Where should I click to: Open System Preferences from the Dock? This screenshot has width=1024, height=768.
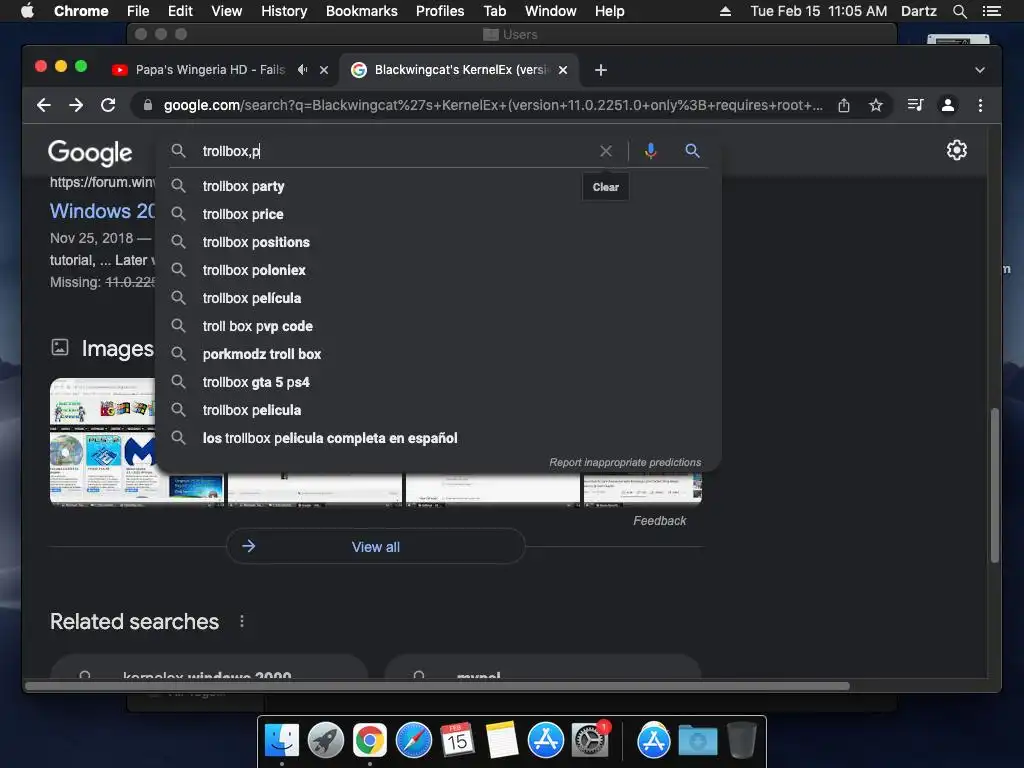[x=590, y=741]
